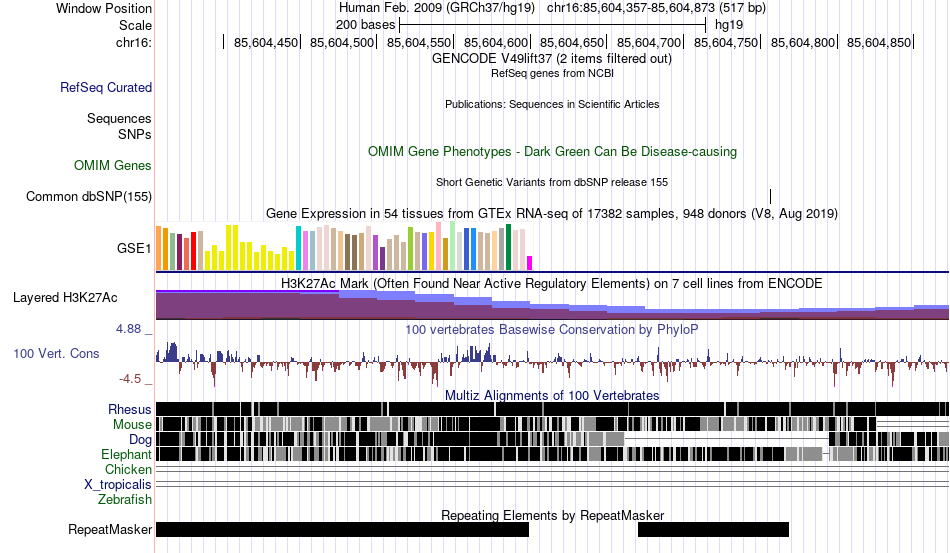Click the hg19 label beside the scale bar
Screen dimensions: 950x553
pos(729,25)
